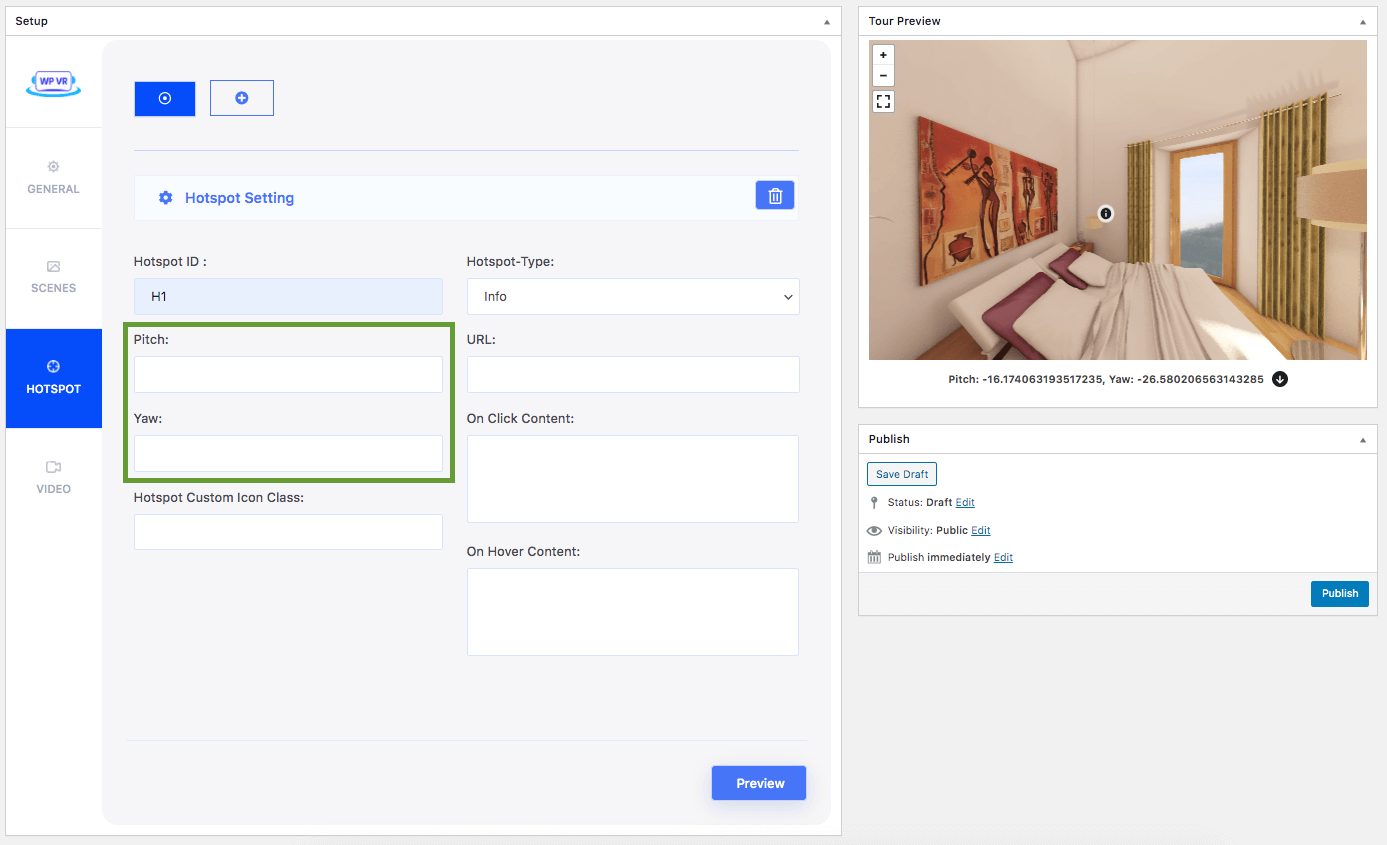Focus the Hotspot Custom Icon Class field
Screen dimensions: 1387x845
(288, 532)
